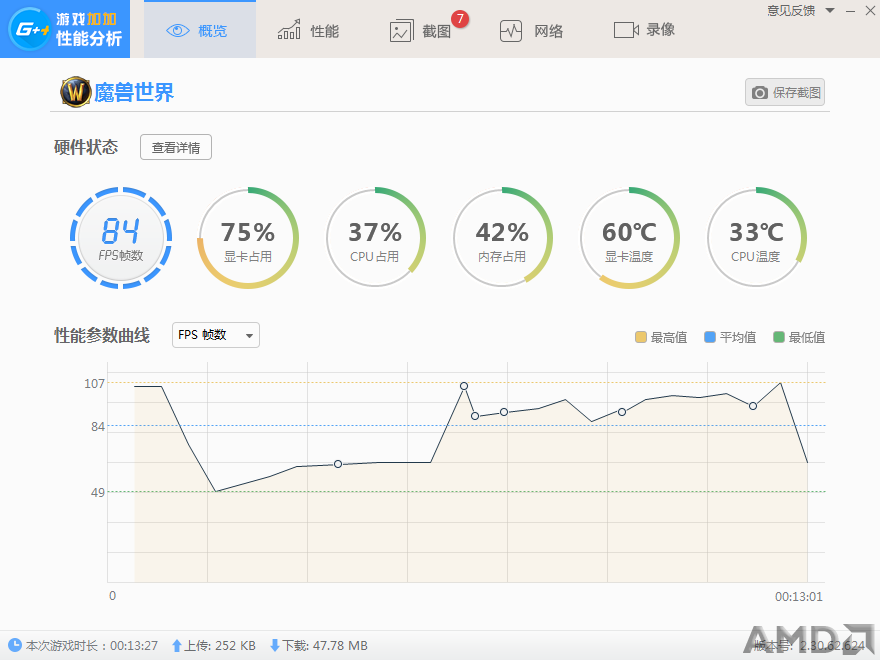Select the 37% CPU占用 gauge
The width and height of the screenshot is (880, 660).
pos(375,238)
